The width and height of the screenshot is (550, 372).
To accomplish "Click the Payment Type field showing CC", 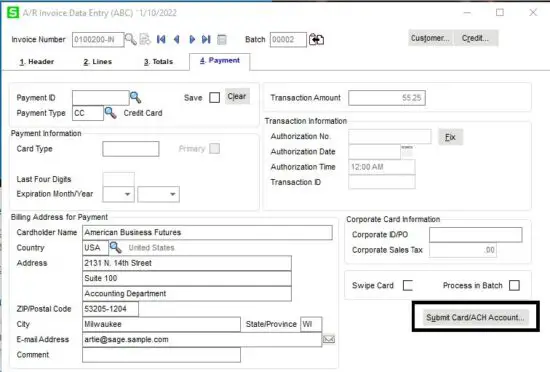I will tap(88, 113).
